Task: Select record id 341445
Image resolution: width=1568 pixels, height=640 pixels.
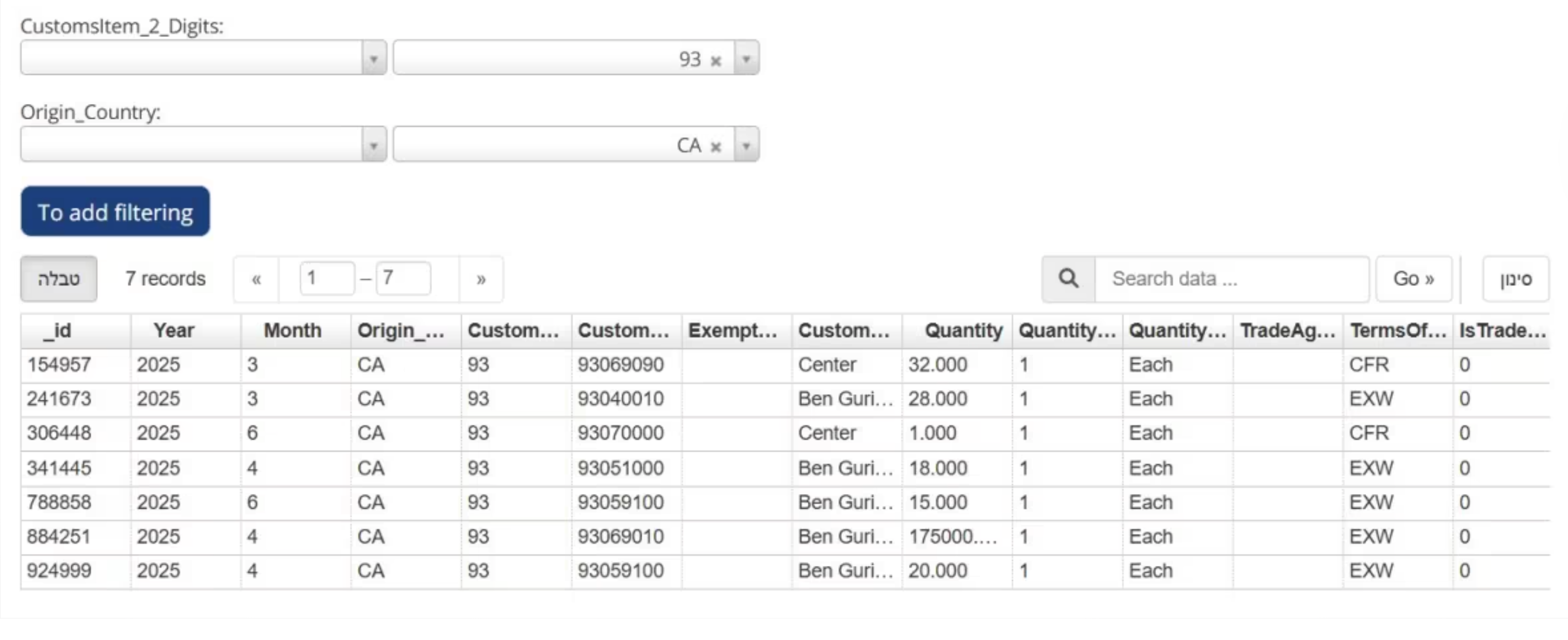Action: click(59, 468)
